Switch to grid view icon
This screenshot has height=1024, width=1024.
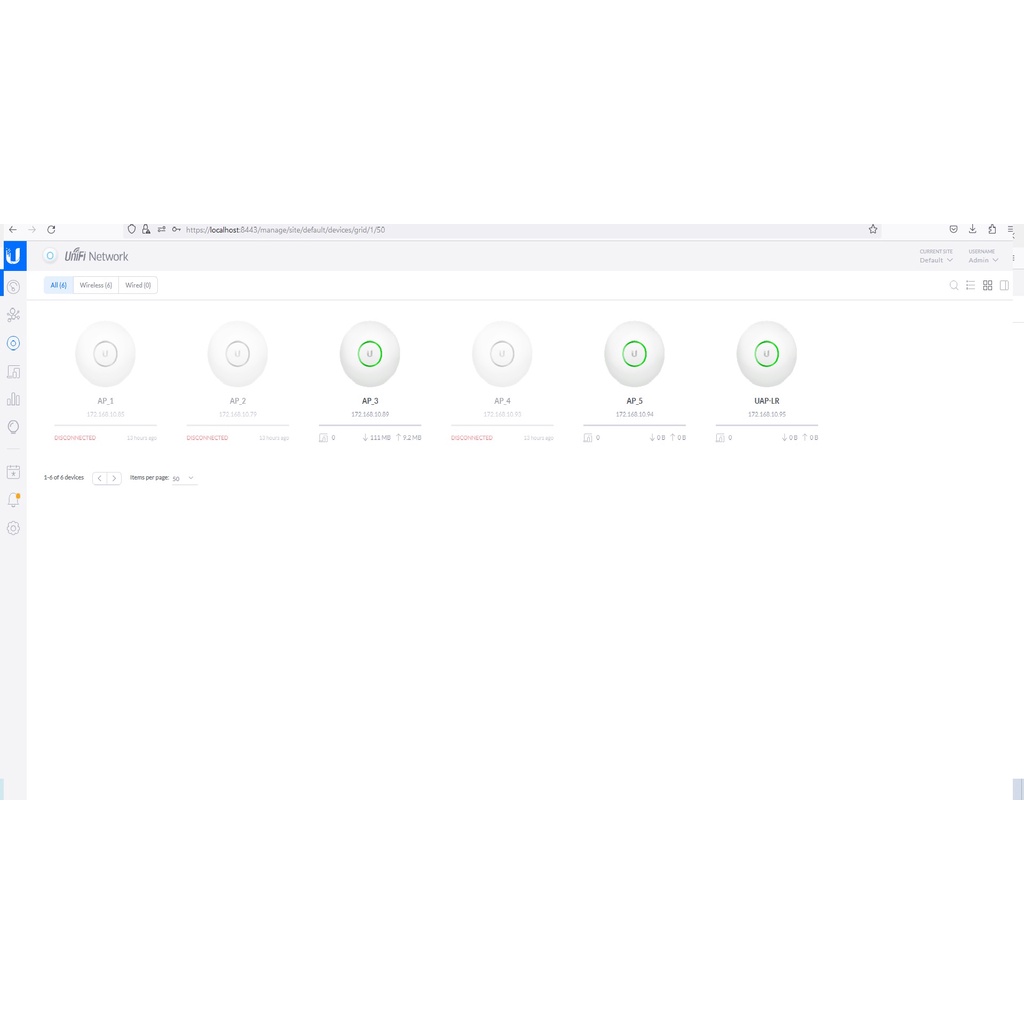[x=987, y=285]
